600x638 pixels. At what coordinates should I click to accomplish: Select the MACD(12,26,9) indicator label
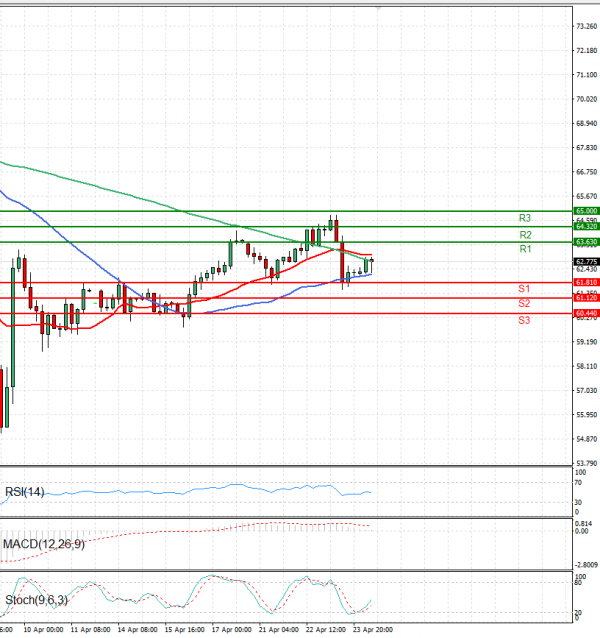(42, 544)
